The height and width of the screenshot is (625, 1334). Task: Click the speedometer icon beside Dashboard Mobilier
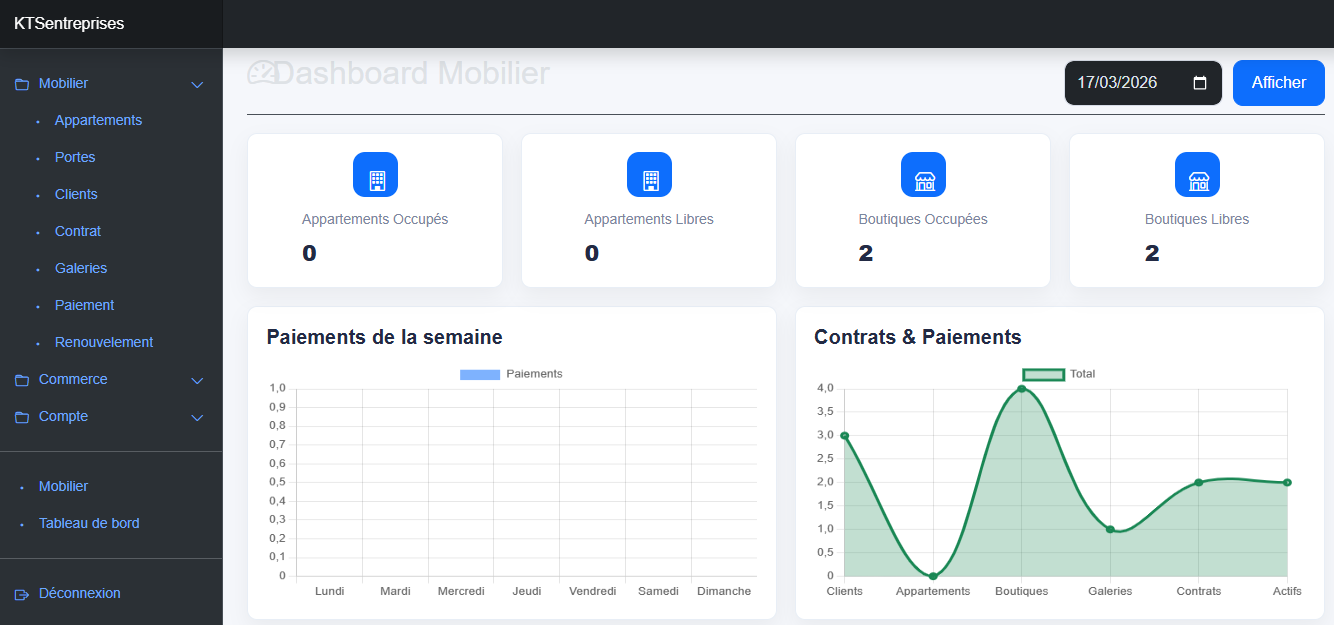click(x=262, y=73)
